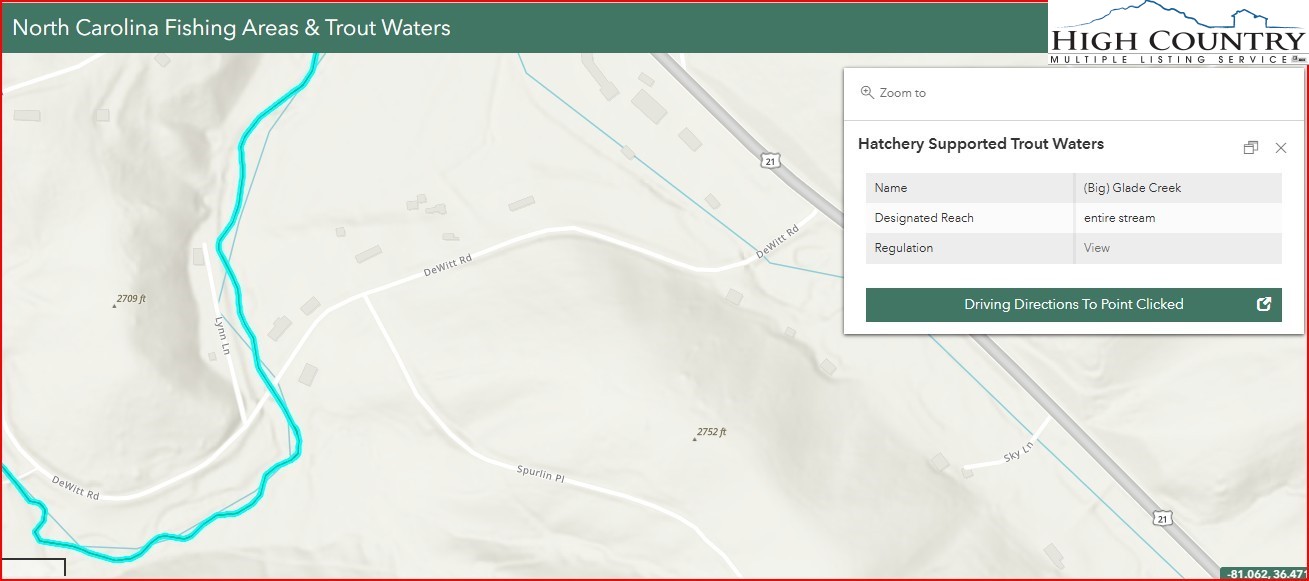Click the DeWitt Rd label near highway 21
The width and height of the screenshot is (1309, 581).
[x=777, y=243]
